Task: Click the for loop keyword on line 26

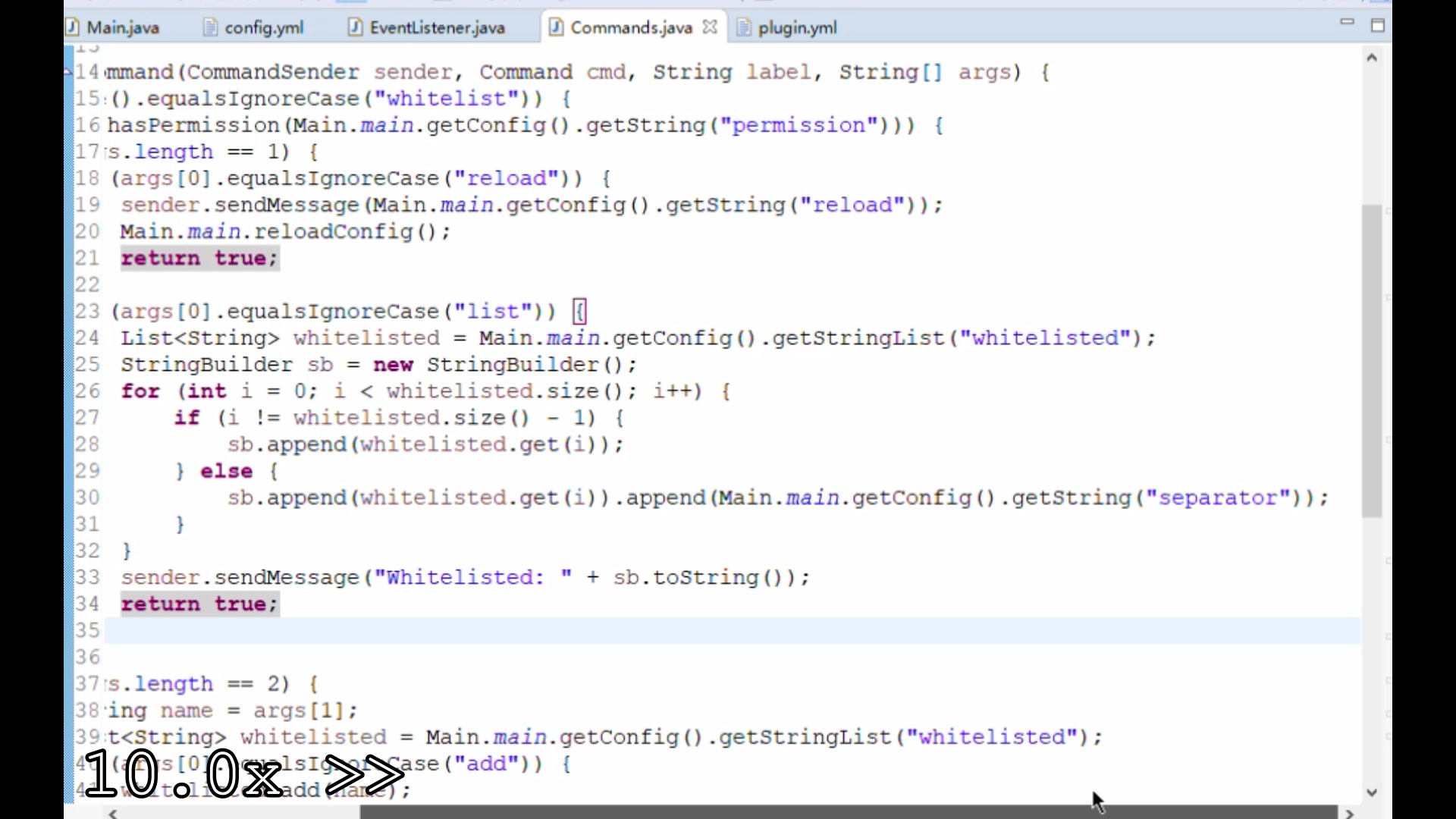Action: pyautogui.click(x=140, y=391)
